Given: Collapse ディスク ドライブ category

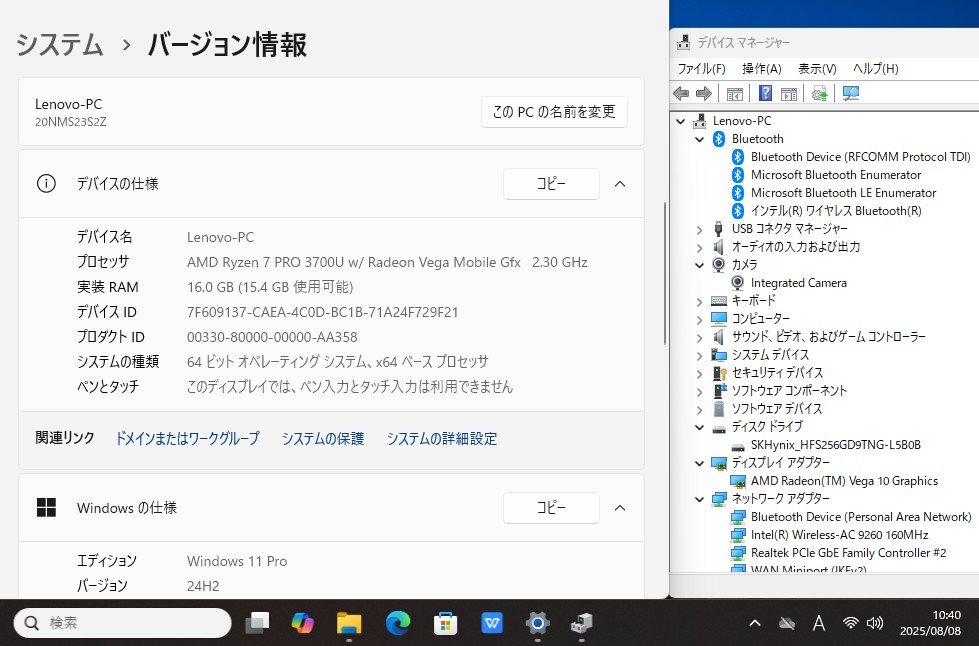Looking at the screenshot, I should coord(699,428).
